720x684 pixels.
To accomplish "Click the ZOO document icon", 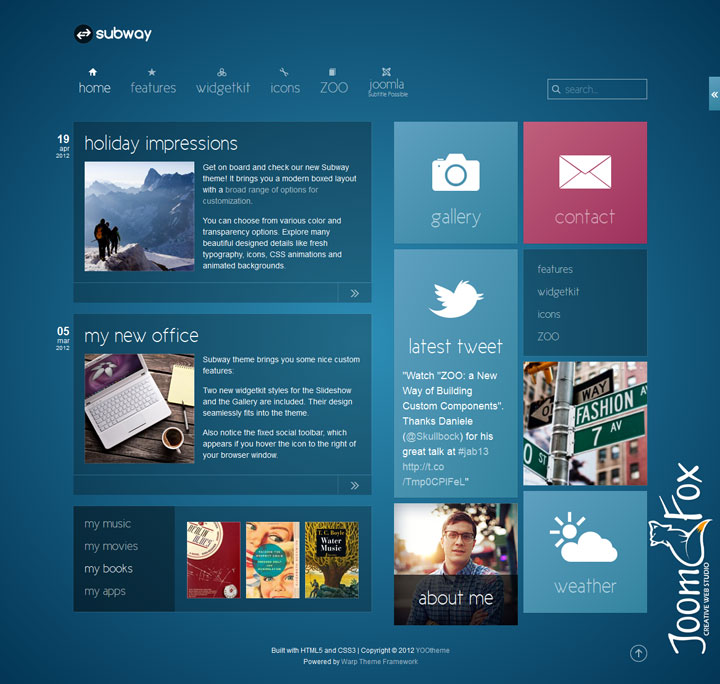I will [x=332, y=72].
